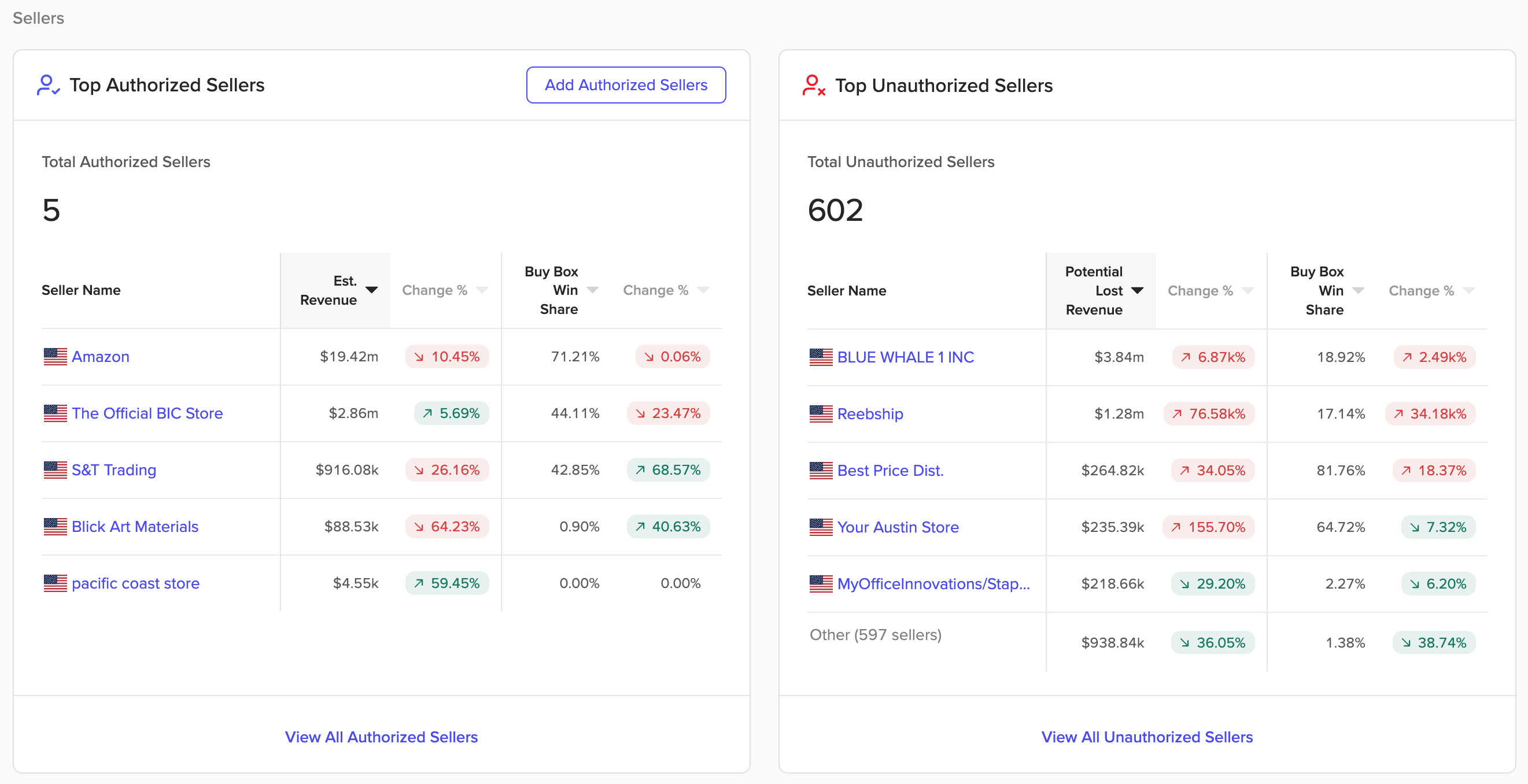Sort by Potential Lost Revenue arrow
Screen dimensions: 1528x784
pos(1137,291)
